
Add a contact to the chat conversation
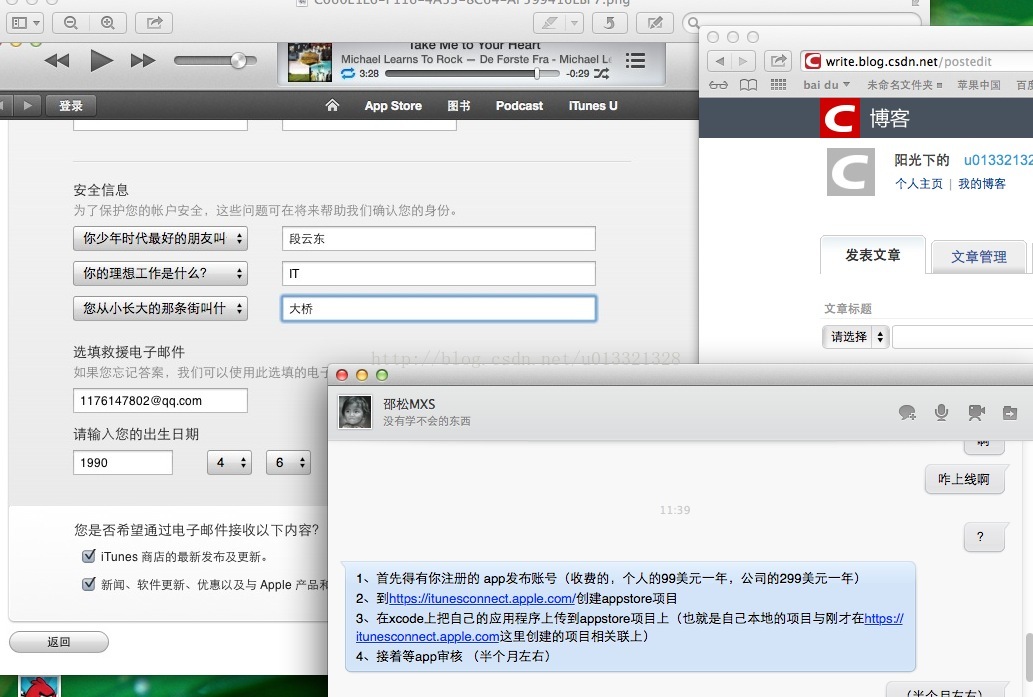907,412
